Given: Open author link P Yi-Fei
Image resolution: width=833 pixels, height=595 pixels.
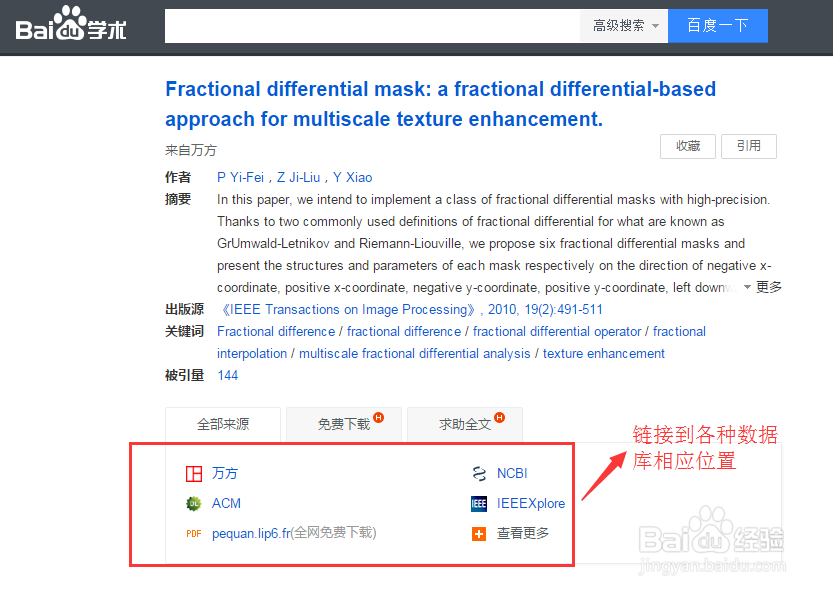Looking at the screenshot, I should (243, 177).
